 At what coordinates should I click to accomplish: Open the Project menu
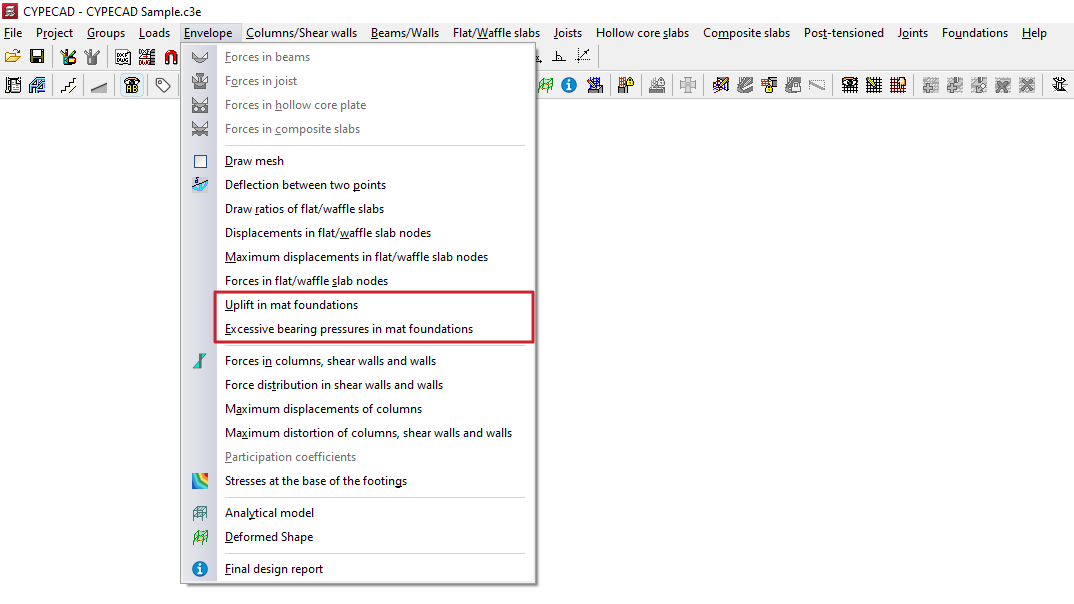point(54,33)
